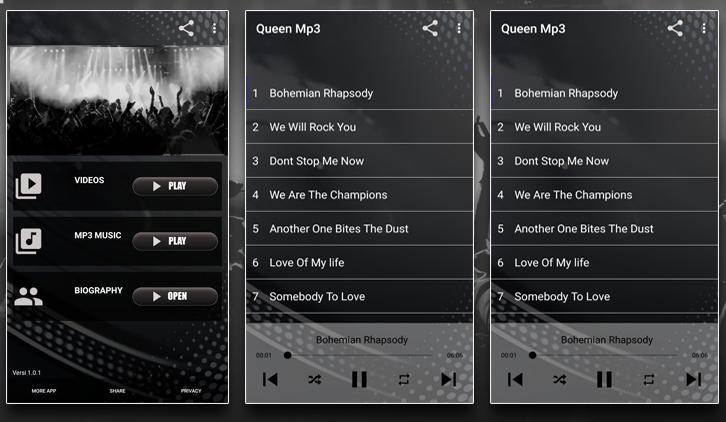Share from middle Queen Mp3 screen
Screen dimensions: 726x422
pyautogui.click(x=430, y=28)
